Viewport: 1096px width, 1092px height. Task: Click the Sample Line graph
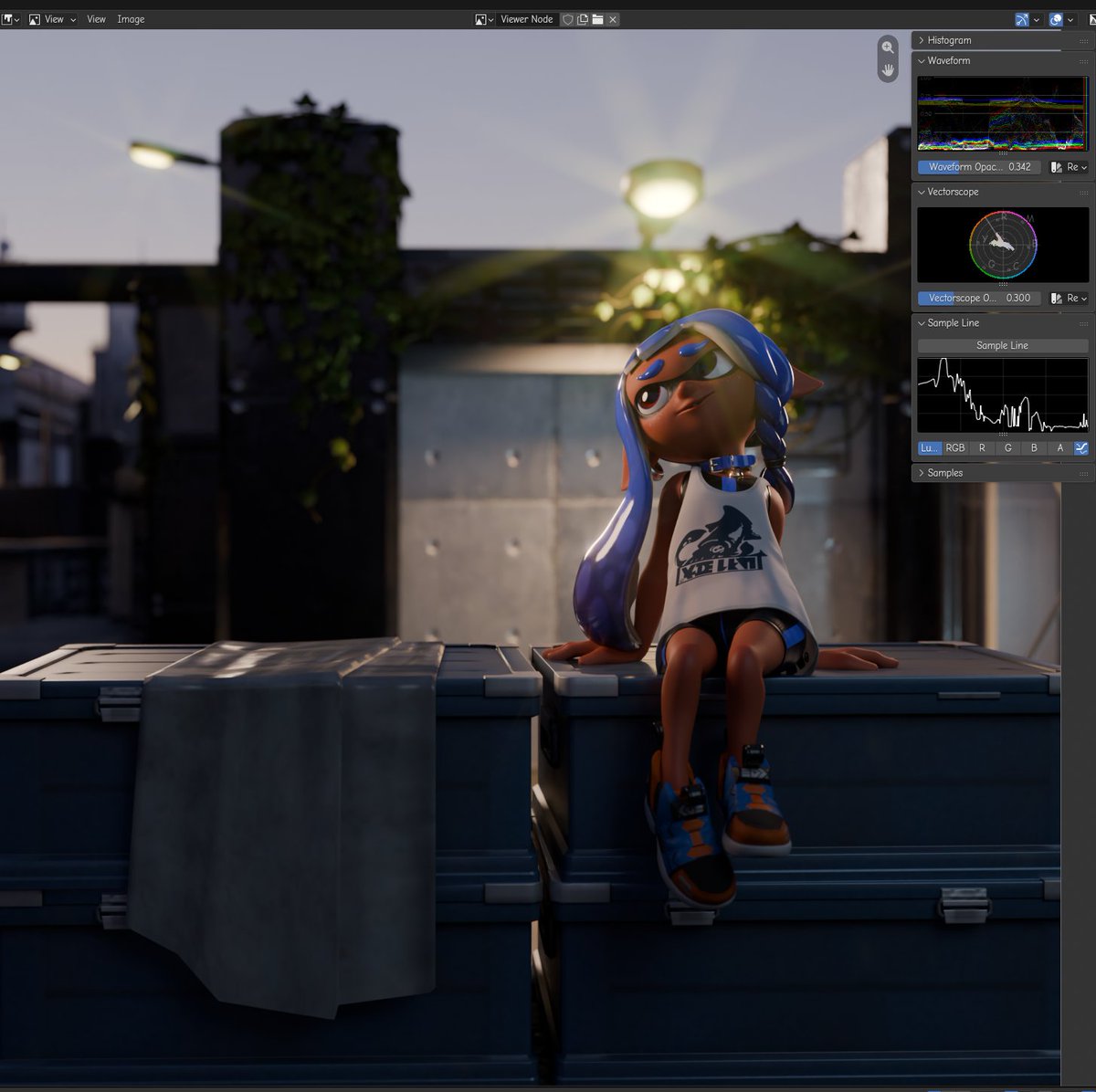(x=1003, y=394)
